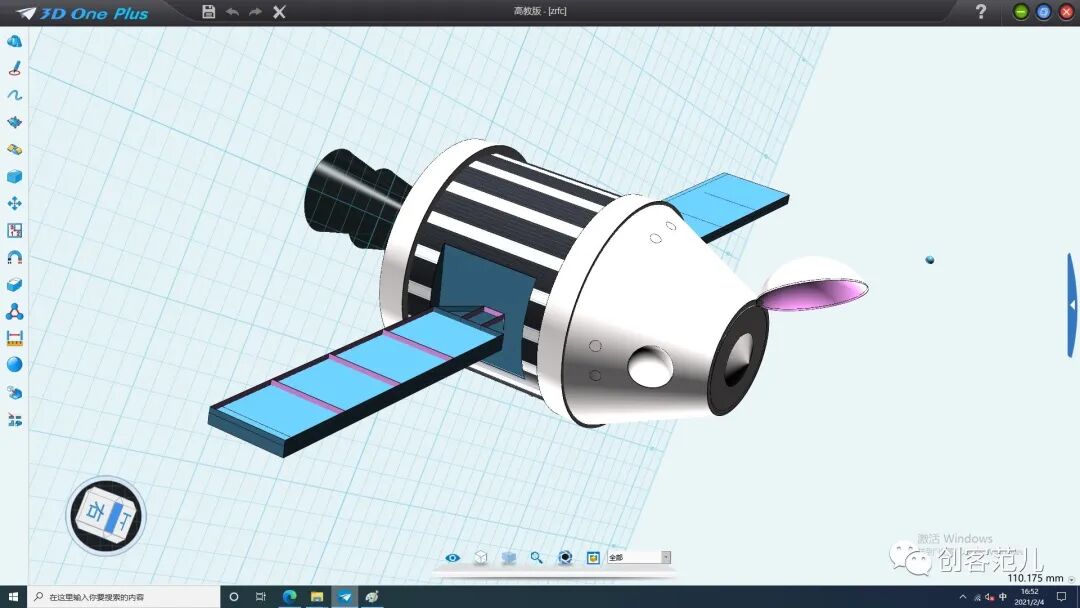The width and height of the screenshot is (1080, 608).
Task: Open the auto snap grid tool
Action: coord(14,230)
